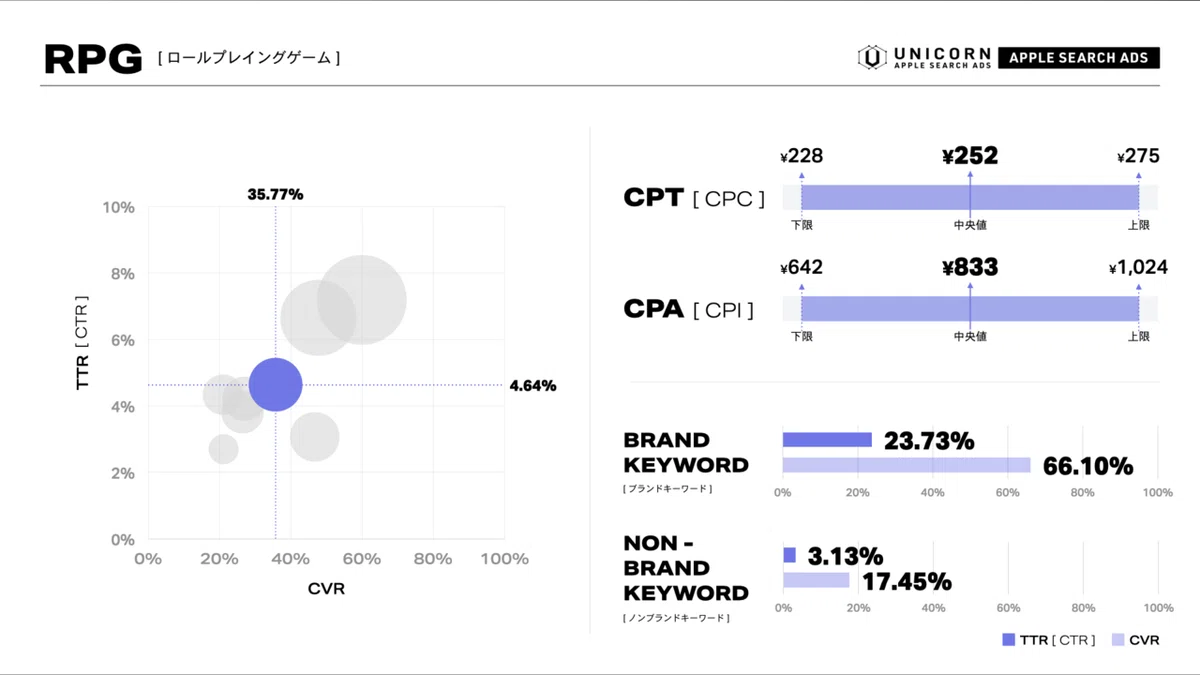Click the Non-Brand Keyword CVR bar at 17.45%
The height and width of the screenshot is (675, 1200).
(x=816, y=580)
